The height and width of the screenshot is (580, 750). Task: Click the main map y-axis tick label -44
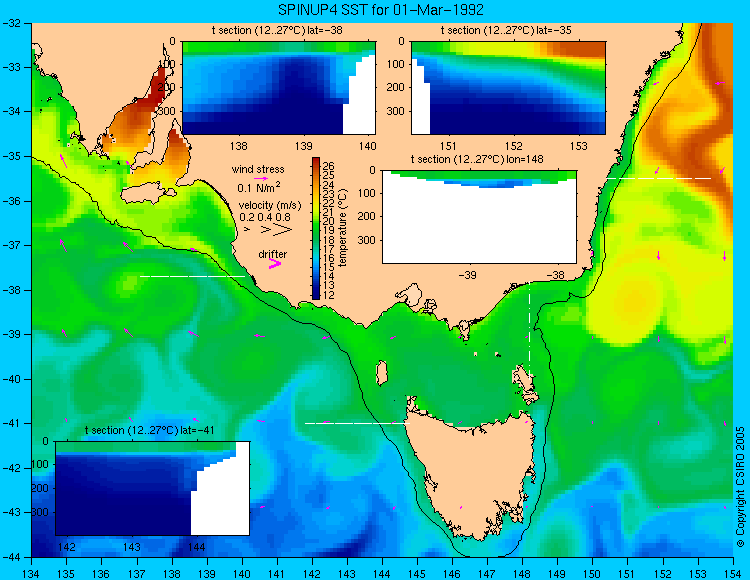pyautogui.click(x=11, y=557)
